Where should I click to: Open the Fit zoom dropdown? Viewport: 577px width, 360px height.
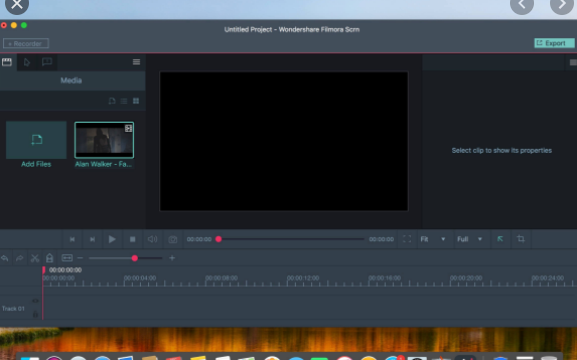[x=433, y=239]
